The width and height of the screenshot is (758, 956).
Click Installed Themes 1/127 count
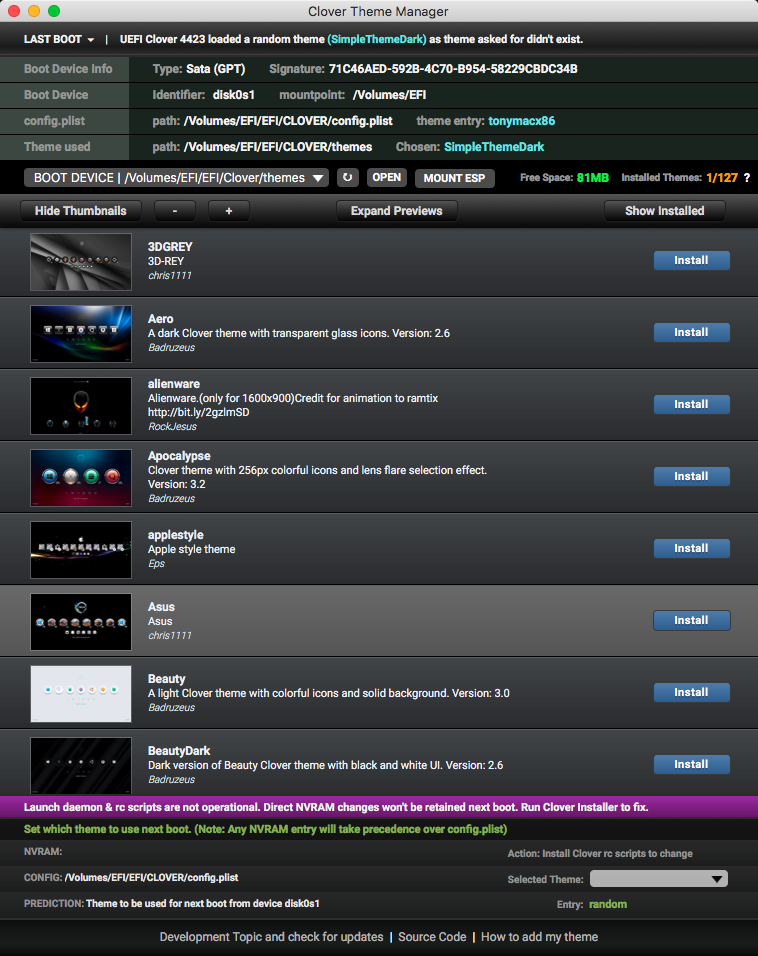pos(722,177)
